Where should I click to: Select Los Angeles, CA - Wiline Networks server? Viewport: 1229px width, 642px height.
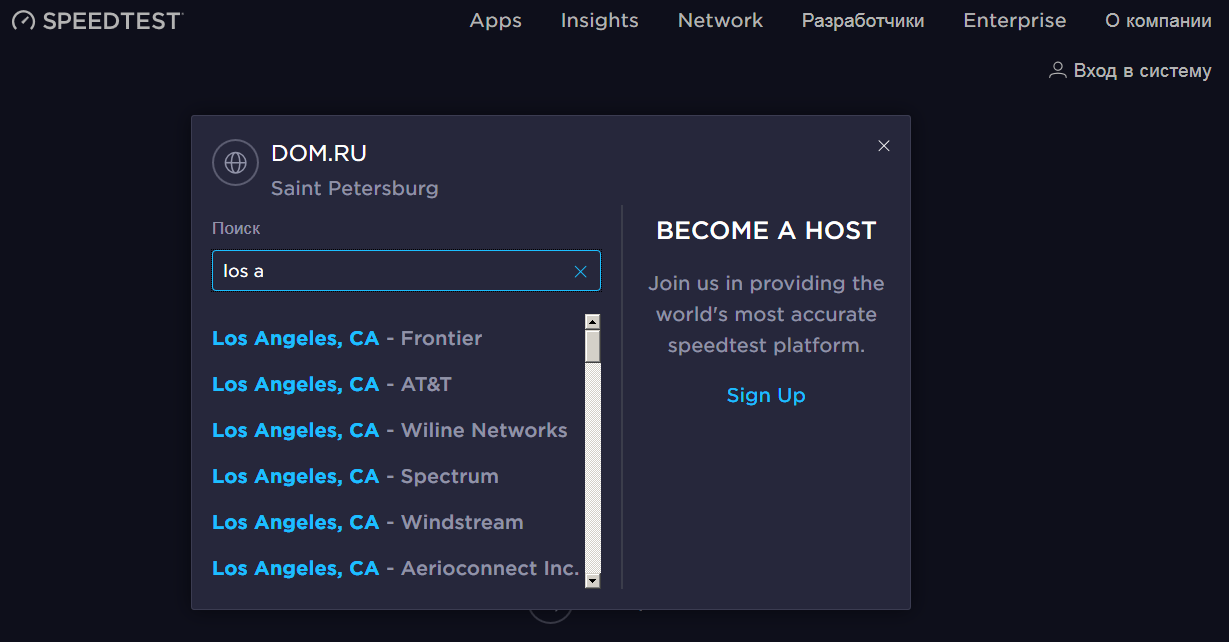[x=390, y=430]
